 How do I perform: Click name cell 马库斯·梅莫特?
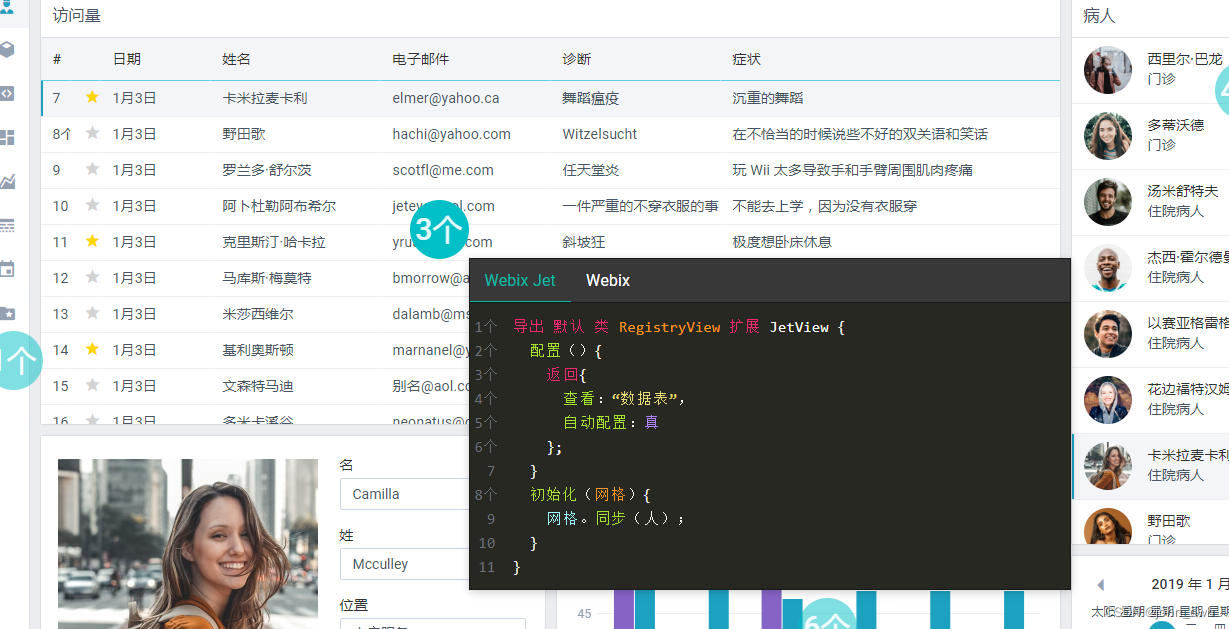coord(267,278)
